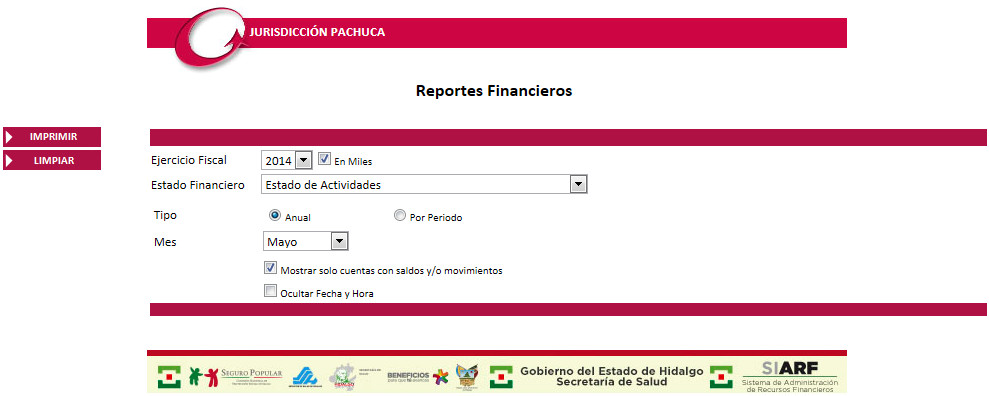
Task: Click the Hidalgo coat of arms icon
Action: click(x=467, y=376)
